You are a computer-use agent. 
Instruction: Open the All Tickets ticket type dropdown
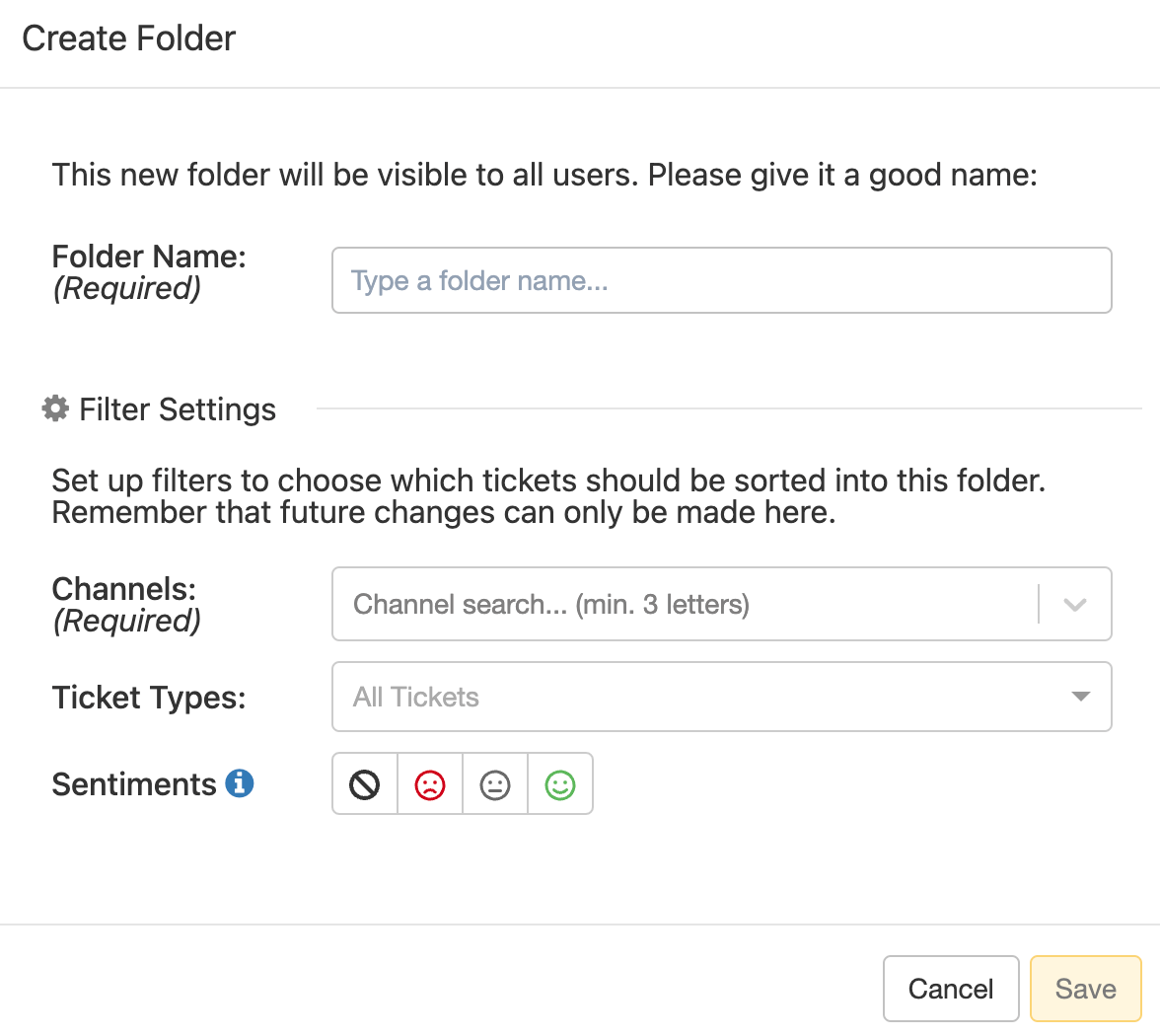721,696
